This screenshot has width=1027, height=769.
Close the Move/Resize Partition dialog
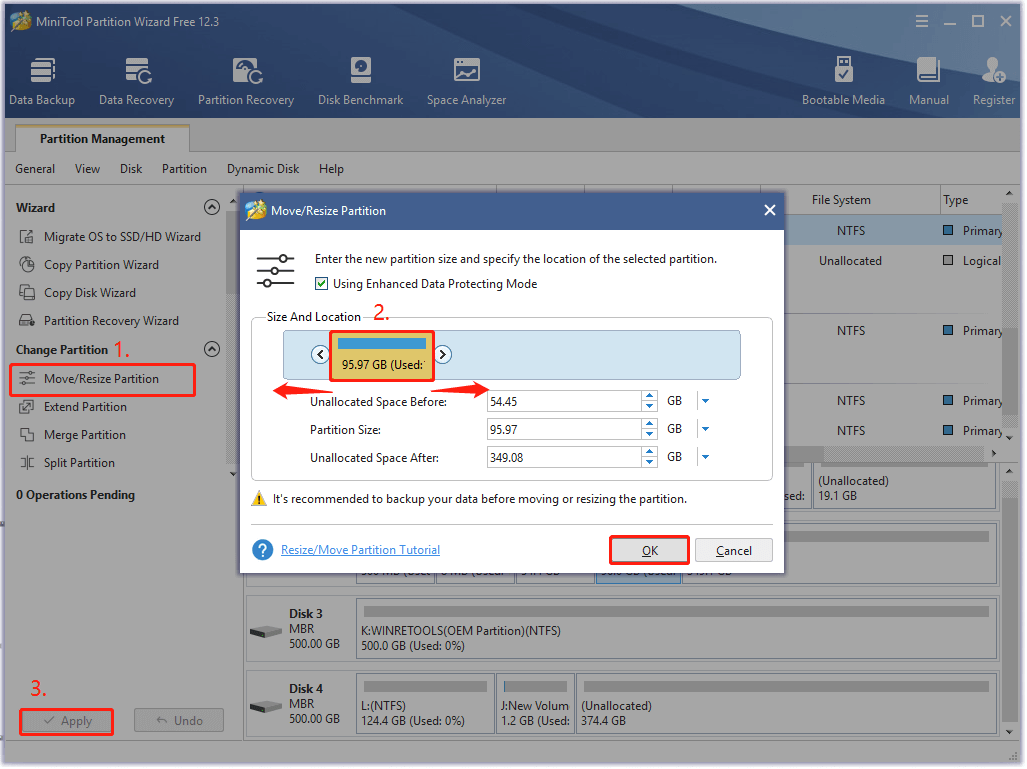pyautogui.click(x=770, y=210)
